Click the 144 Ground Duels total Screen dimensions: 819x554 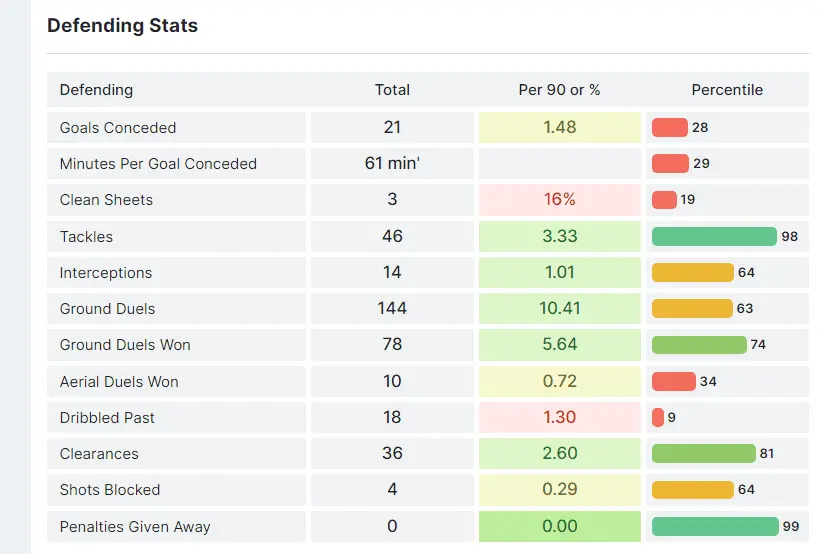(392, 308)
